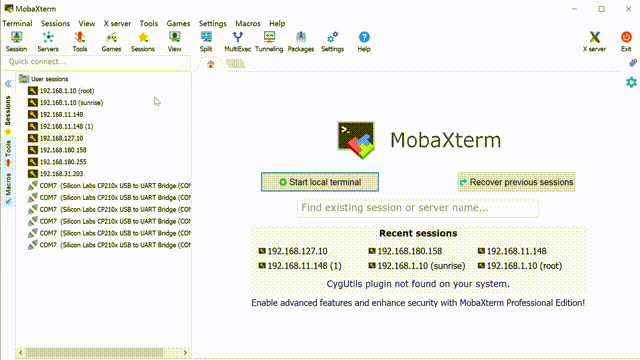Open the Tunneling toolbar icon
640x360 pixels.
(269, 42)
